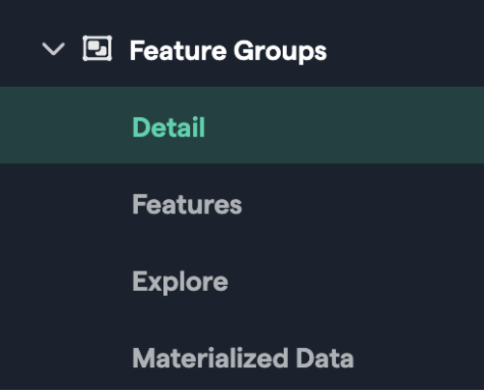Go to the Features page
This screenshot has width=484, height=390.
click(x=187, y=204)
